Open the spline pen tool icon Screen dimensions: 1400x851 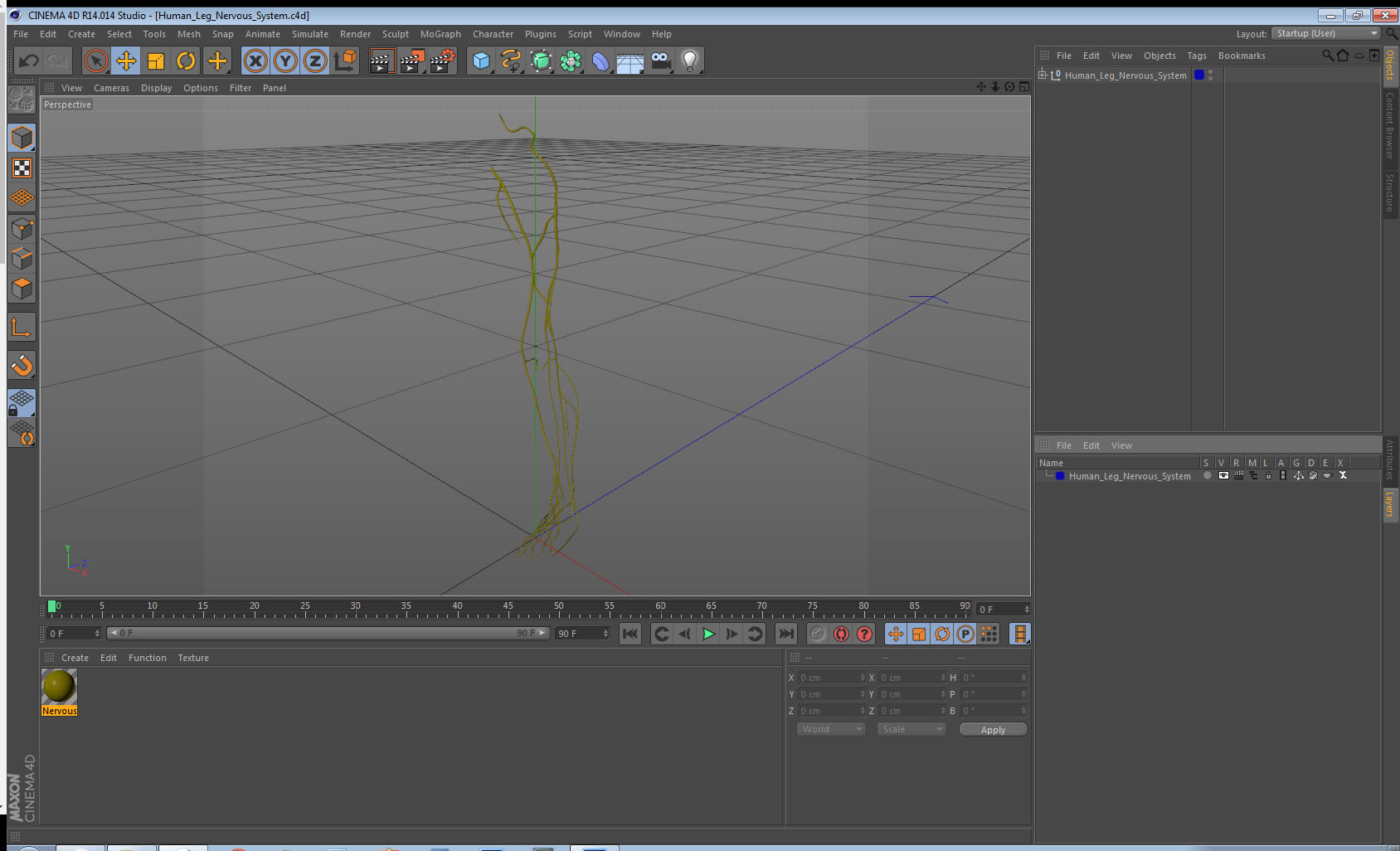click(511, 61)
